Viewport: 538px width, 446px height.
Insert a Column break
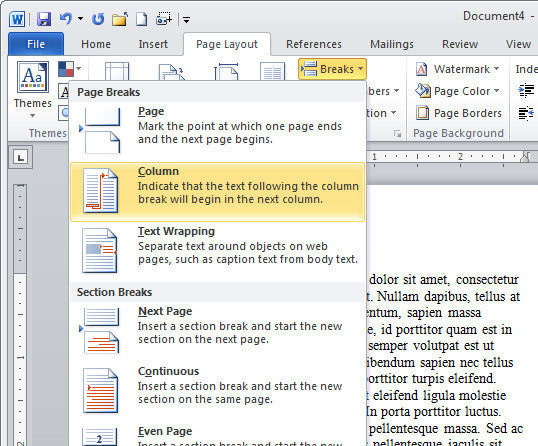218,192
